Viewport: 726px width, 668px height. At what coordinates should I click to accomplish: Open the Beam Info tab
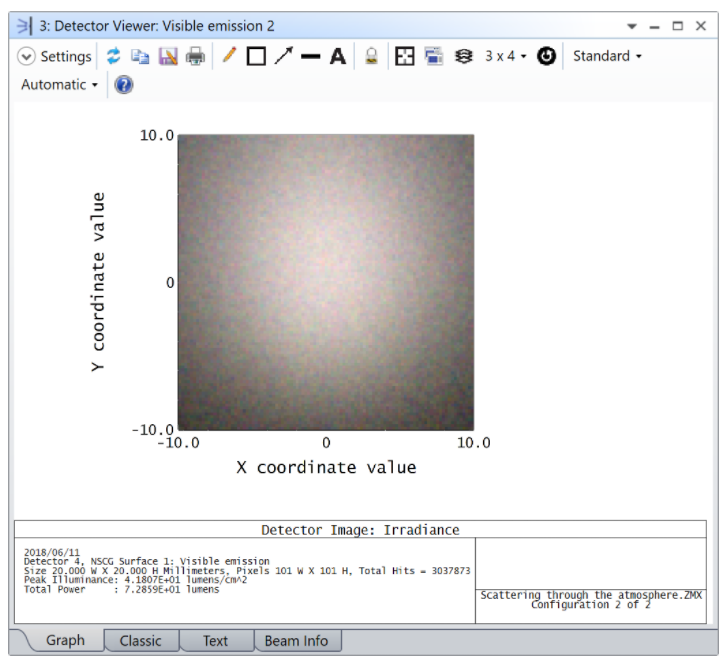296,641
